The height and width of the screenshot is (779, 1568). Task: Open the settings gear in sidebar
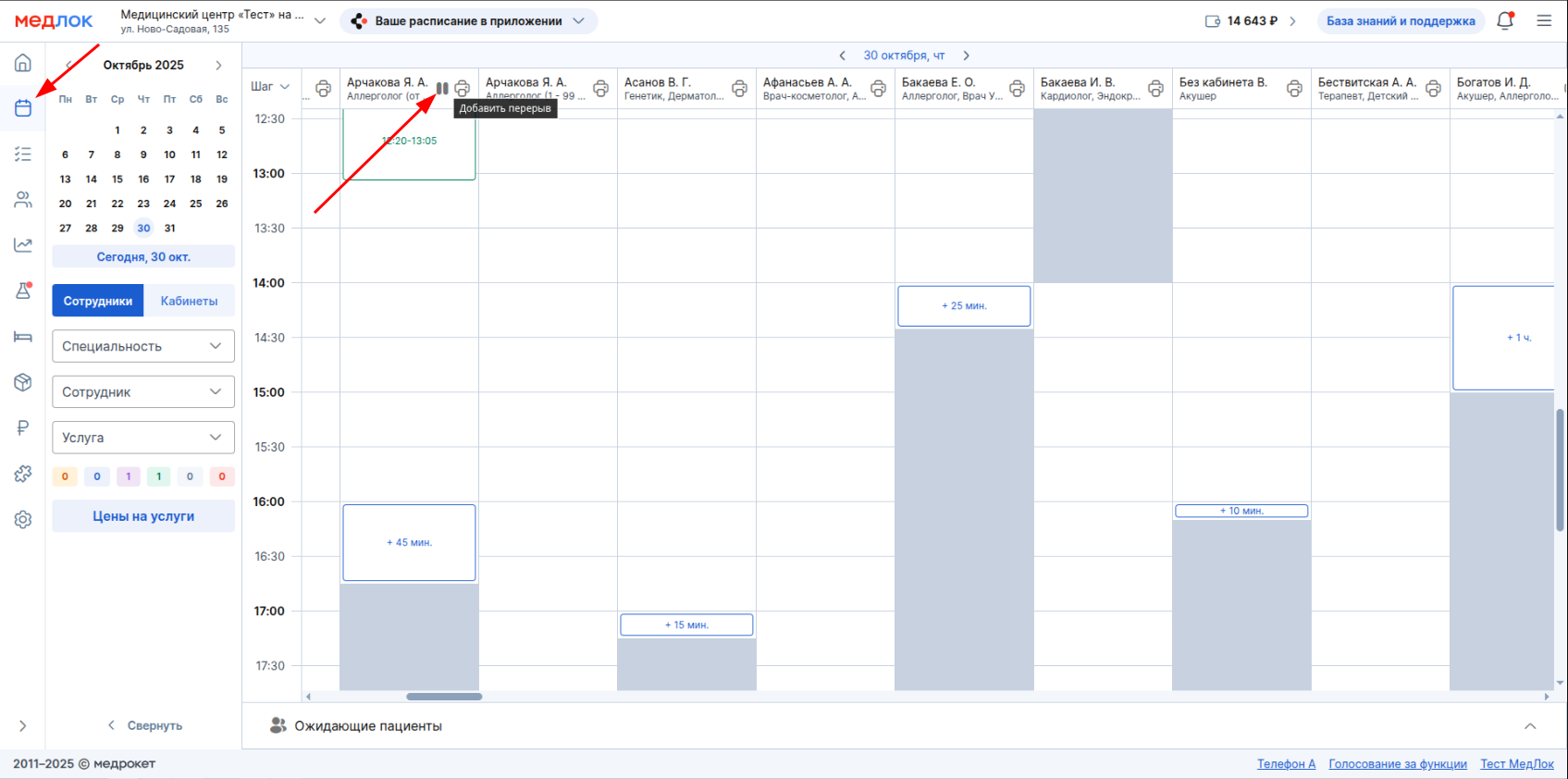point(23,520)
